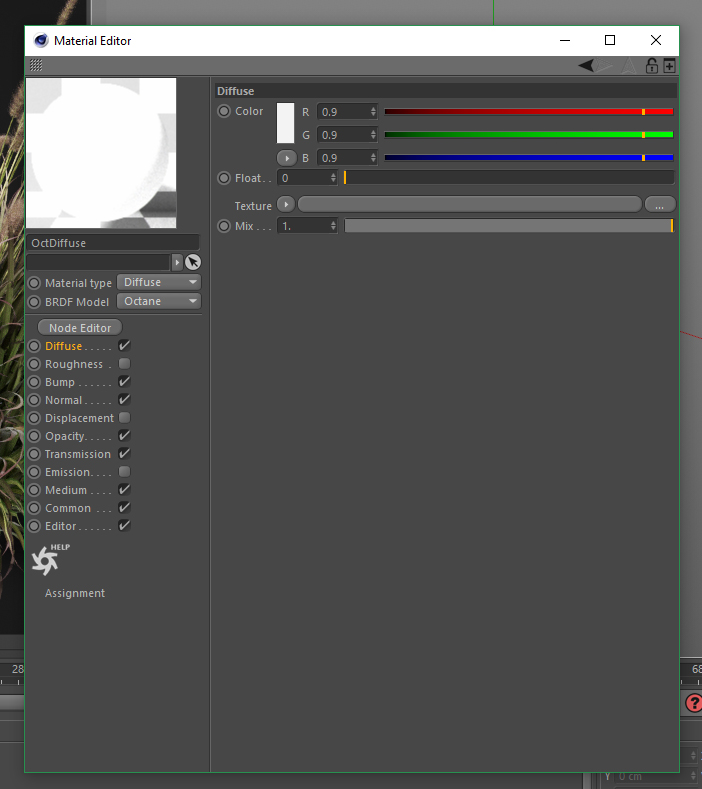Click the new window plus icon
This screenshot has width=702, height=789.
669,65
